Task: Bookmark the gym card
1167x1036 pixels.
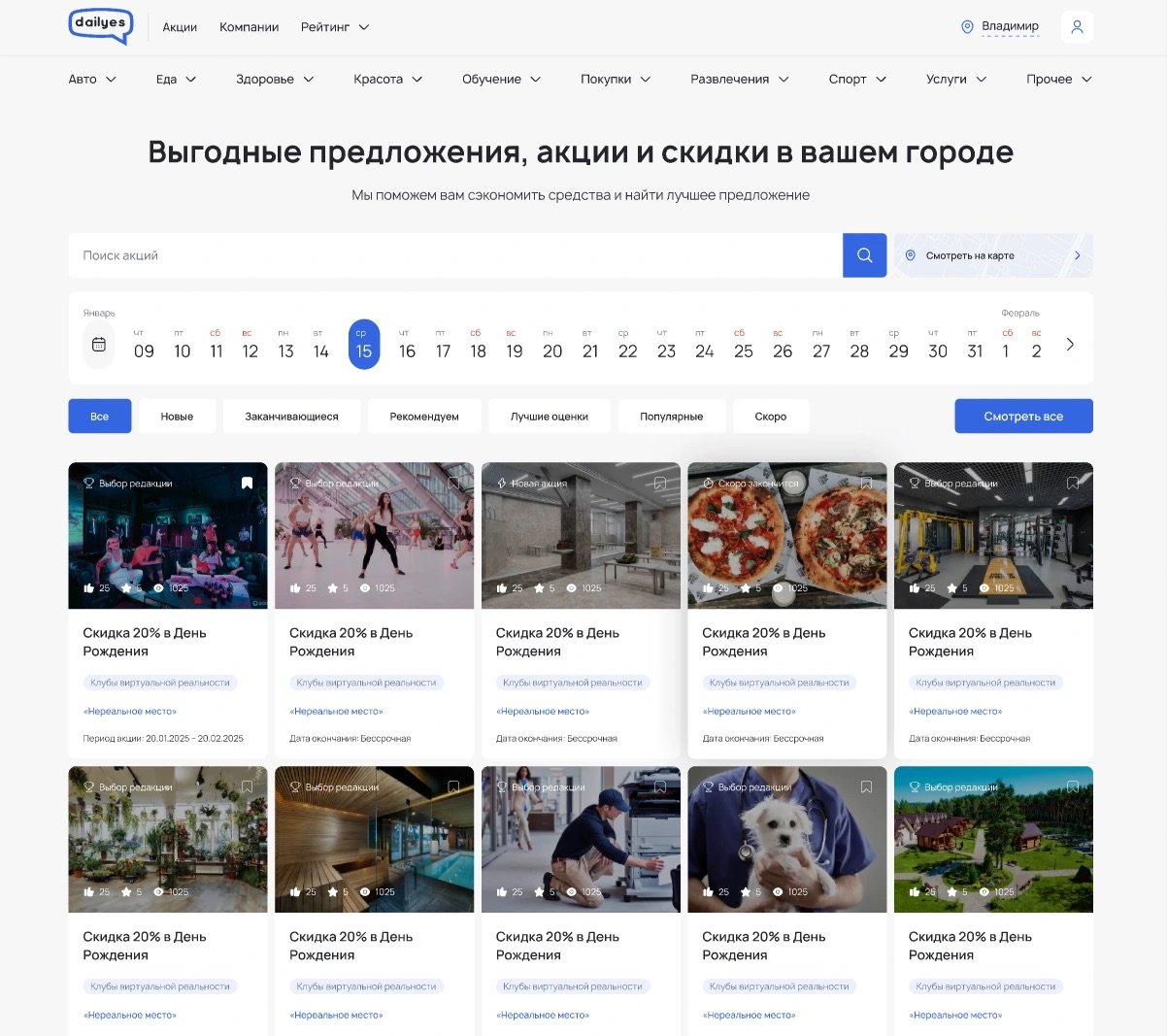Action: 1073,484
